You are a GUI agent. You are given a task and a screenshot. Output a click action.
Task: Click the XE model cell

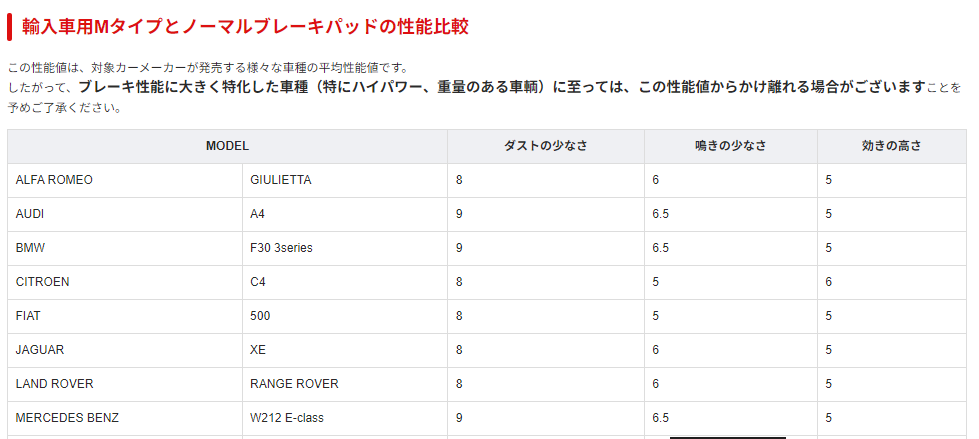point(258,350)
